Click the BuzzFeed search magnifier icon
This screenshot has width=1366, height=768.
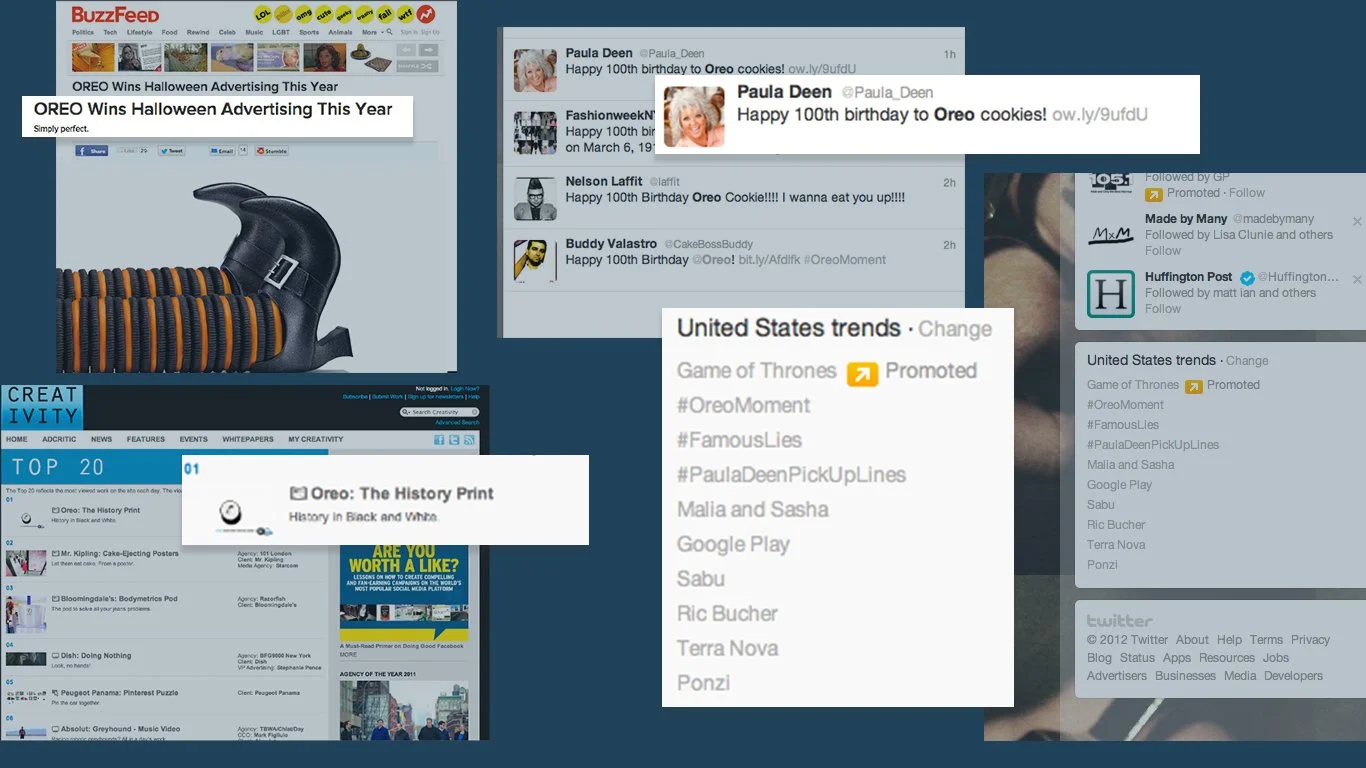[389, 31]
